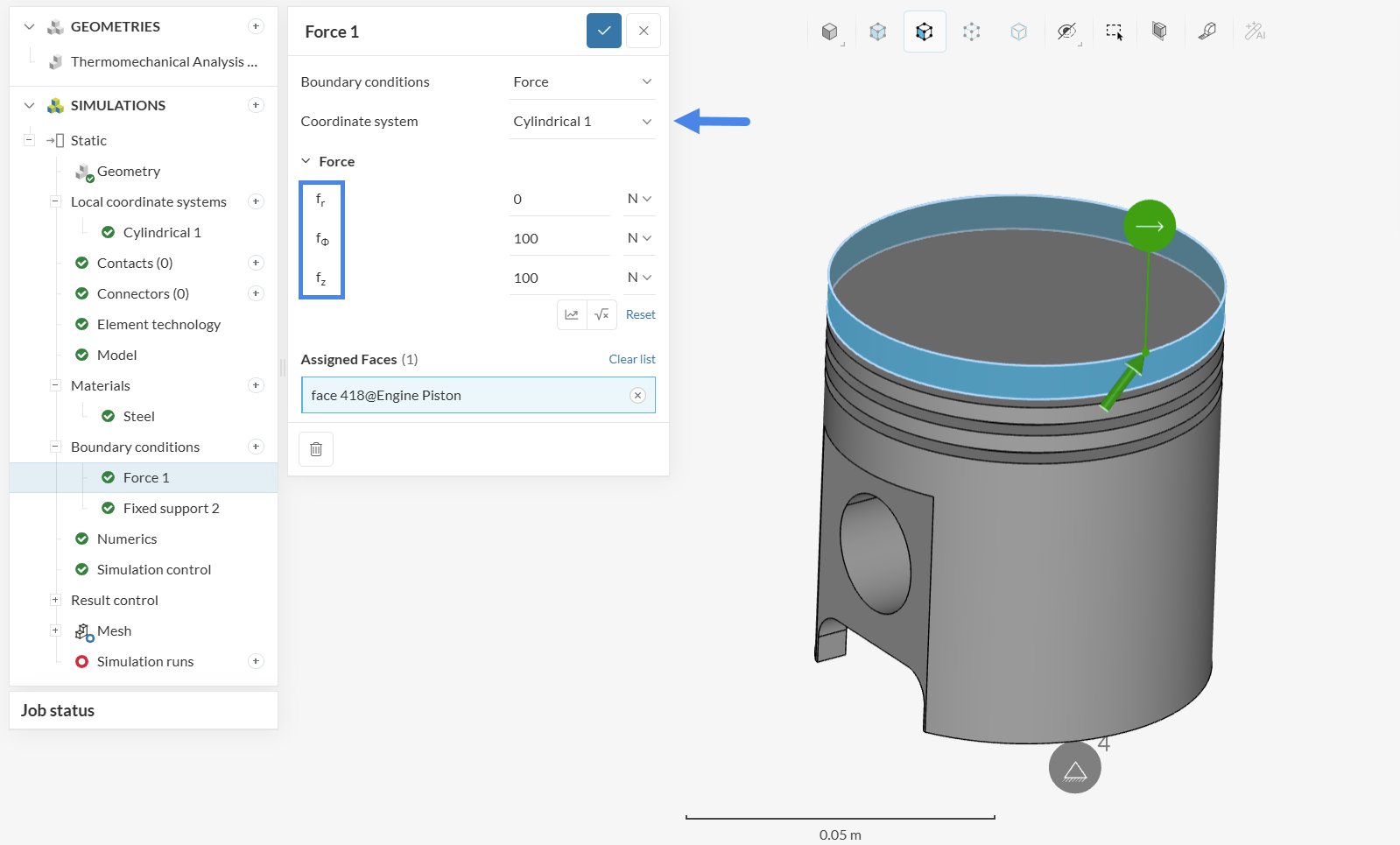Confirm the Force 1 settings with the checkmark
Image resolution: width=1400 pixels, height=845 pixels.
tap(603, 32)
